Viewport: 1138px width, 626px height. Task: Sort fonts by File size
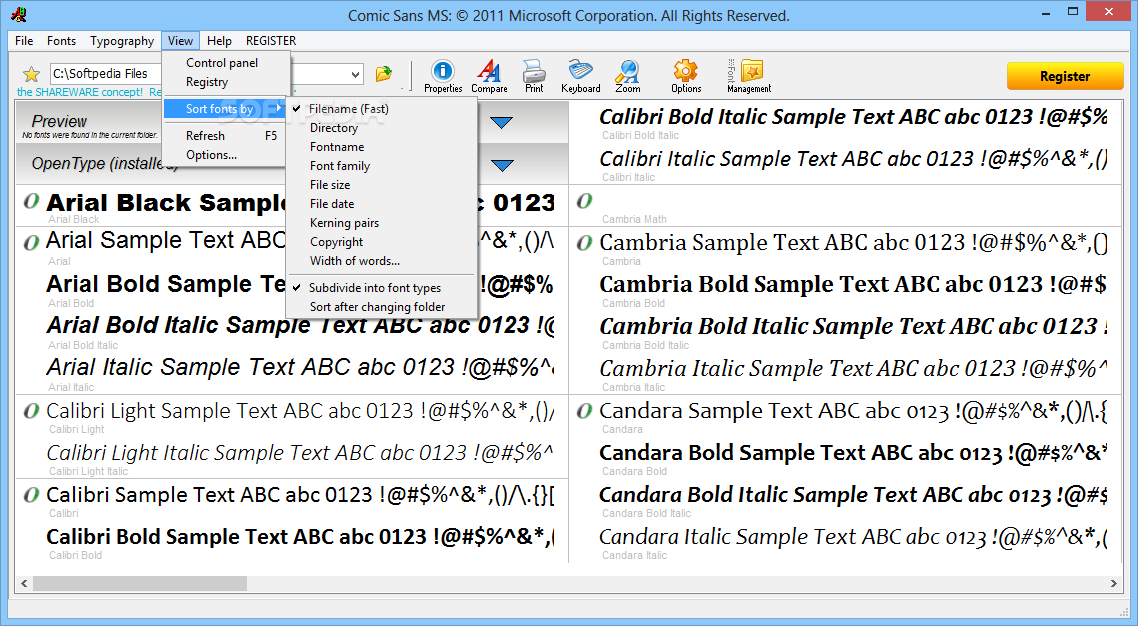[382, 185]
